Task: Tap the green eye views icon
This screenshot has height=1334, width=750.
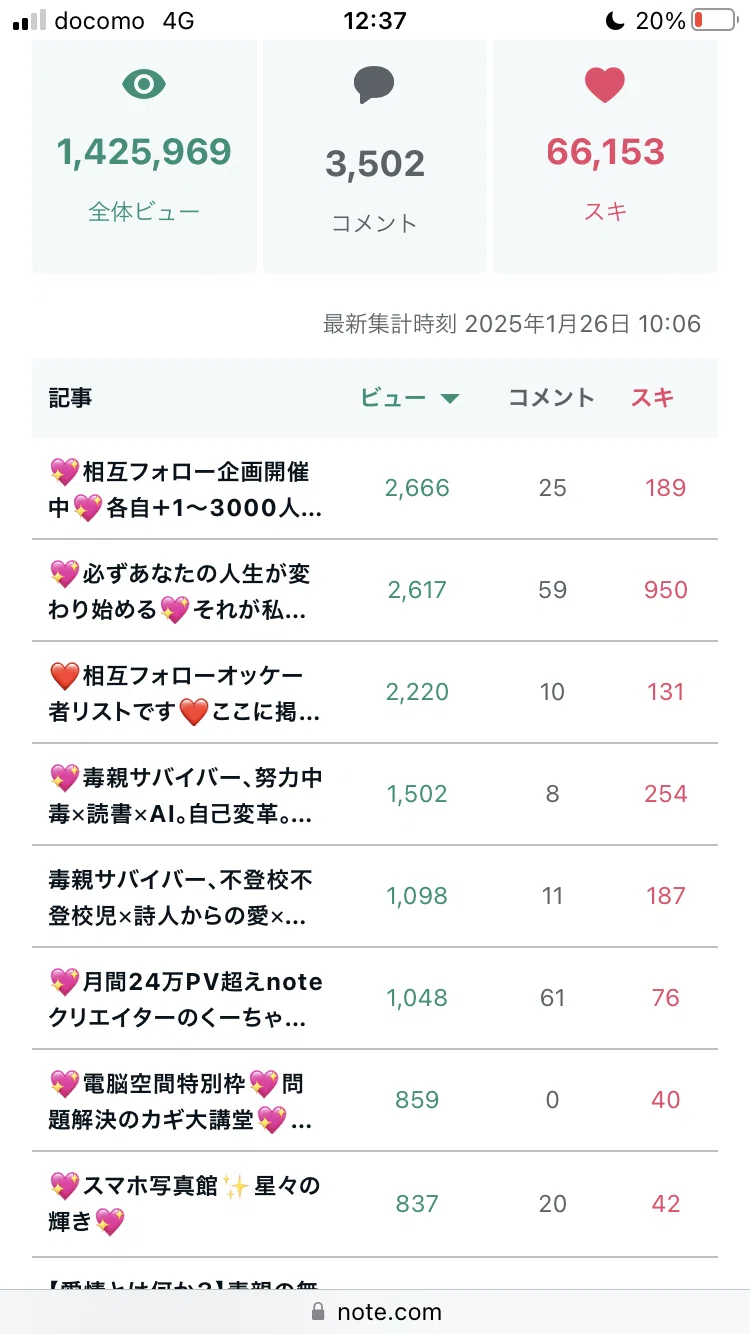Action: pyautogui.click(x=144, y=85)
